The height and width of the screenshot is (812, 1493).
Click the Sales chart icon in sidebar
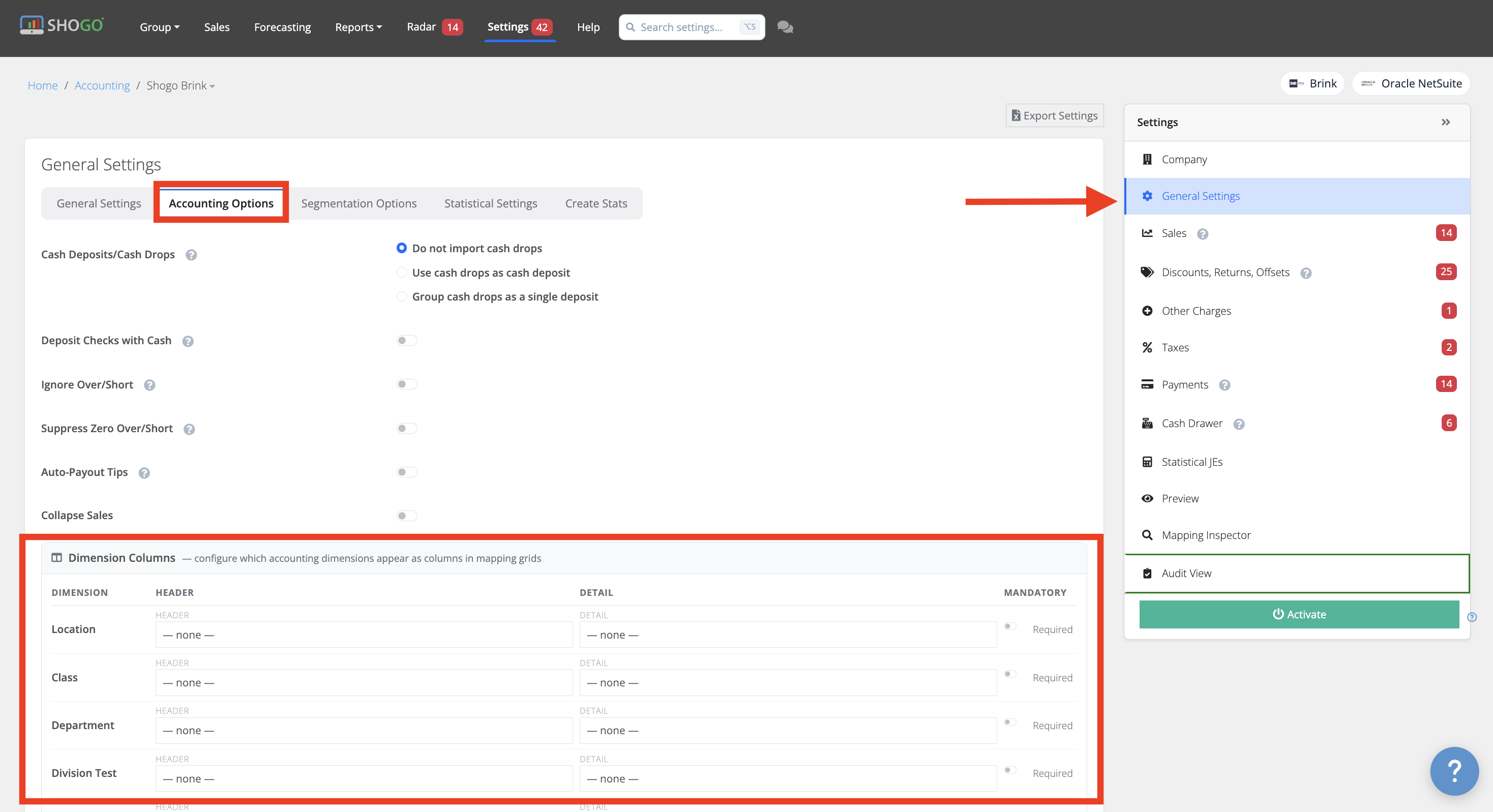[x=1147, y=233]
